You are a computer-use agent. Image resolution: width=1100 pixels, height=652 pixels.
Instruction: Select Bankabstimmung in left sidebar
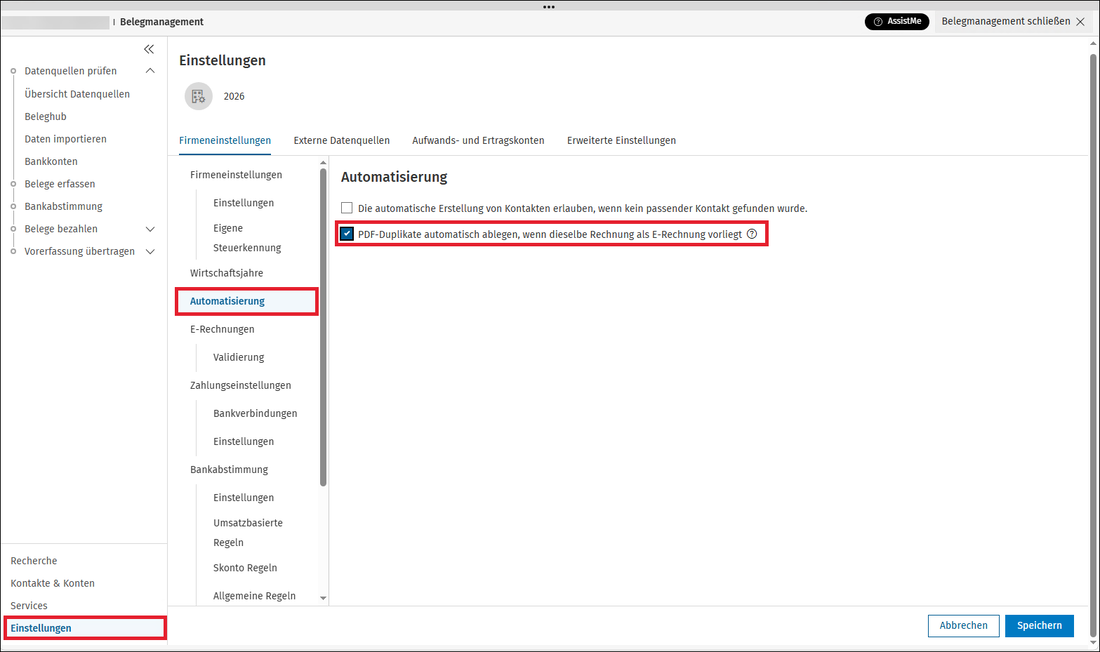pyautogui.click(x=63, y=206)
